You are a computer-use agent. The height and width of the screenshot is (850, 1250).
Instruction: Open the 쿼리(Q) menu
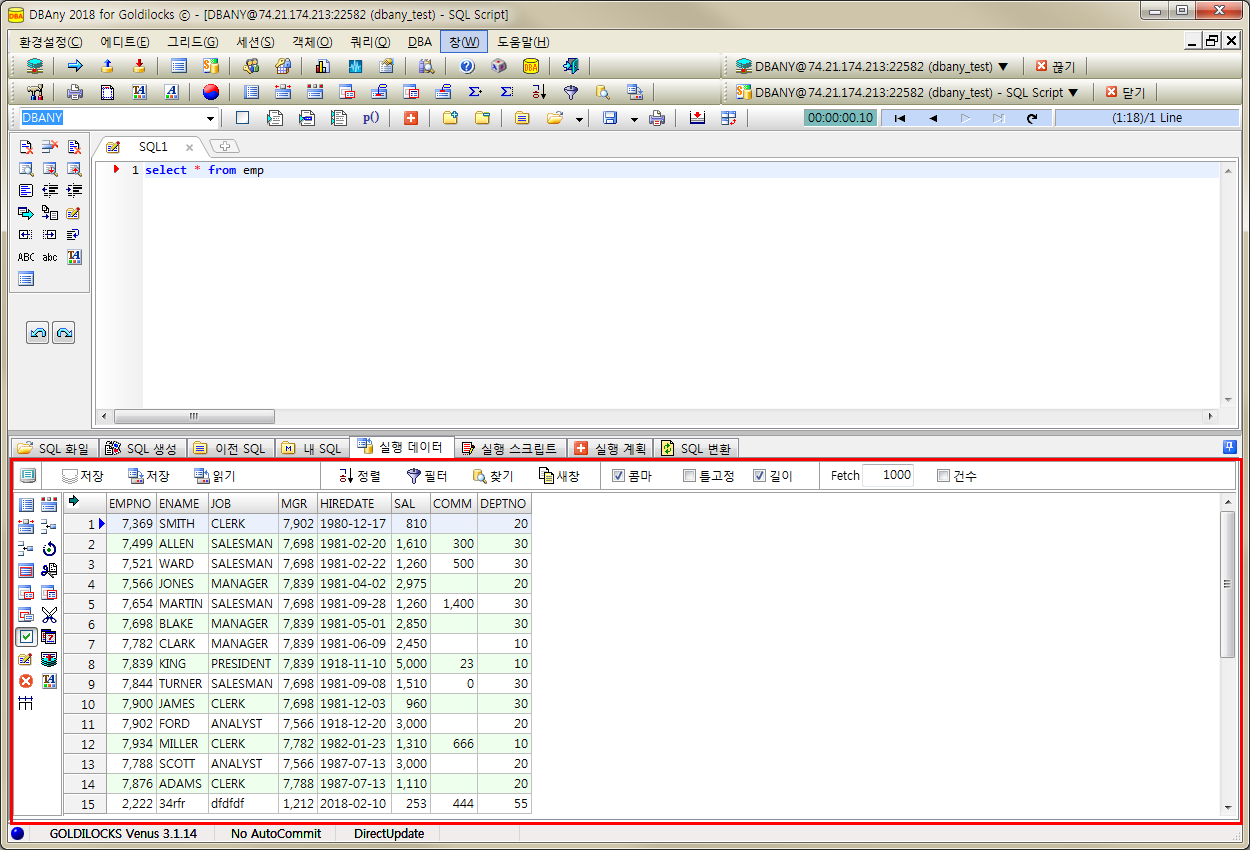[370, 42]
